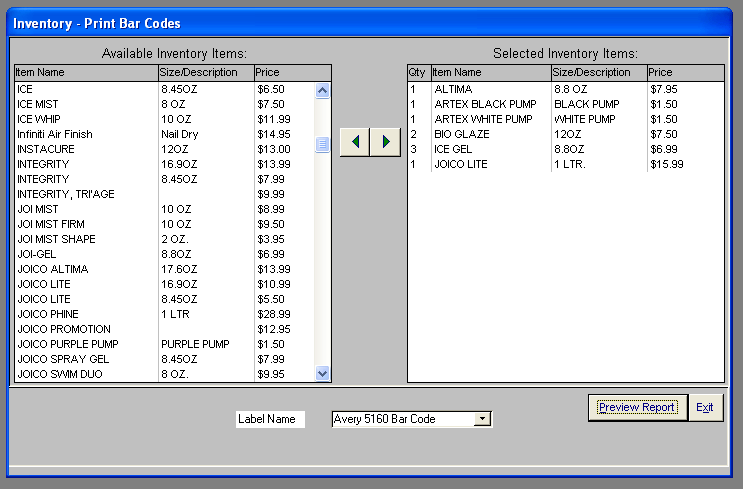This screenshot has height=489, width=743.
Task: Select JOI MIST $8.99 row
Action: click(x=165, y=209)
